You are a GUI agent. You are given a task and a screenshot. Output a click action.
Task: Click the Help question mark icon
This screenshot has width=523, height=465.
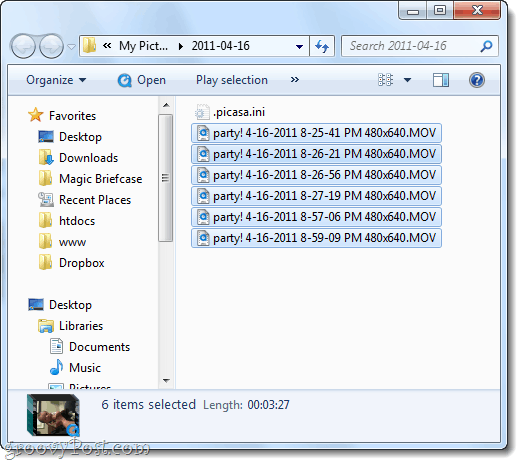pyautogui.click(x=476, y=80)
